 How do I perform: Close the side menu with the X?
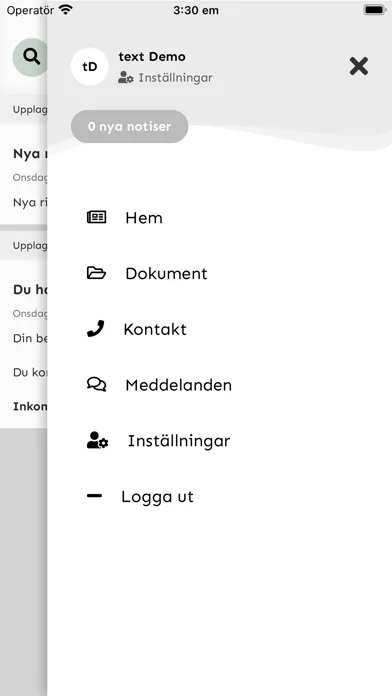(x=359, y=66)
